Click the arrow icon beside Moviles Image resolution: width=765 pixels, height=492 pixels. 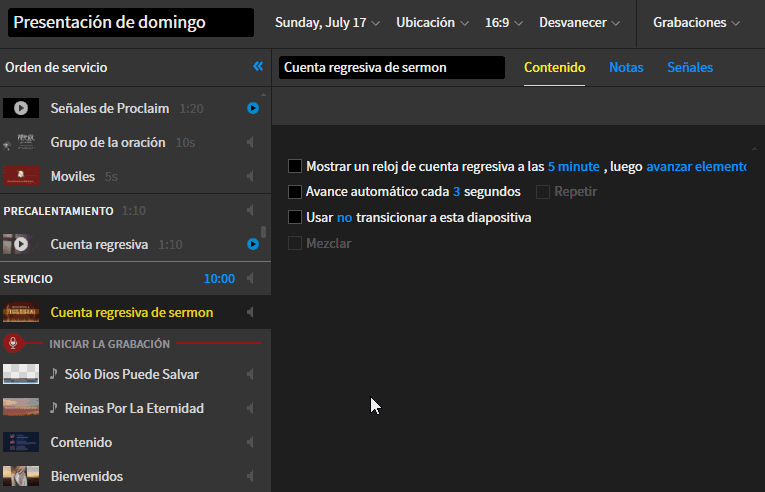(x=250, y=176)
